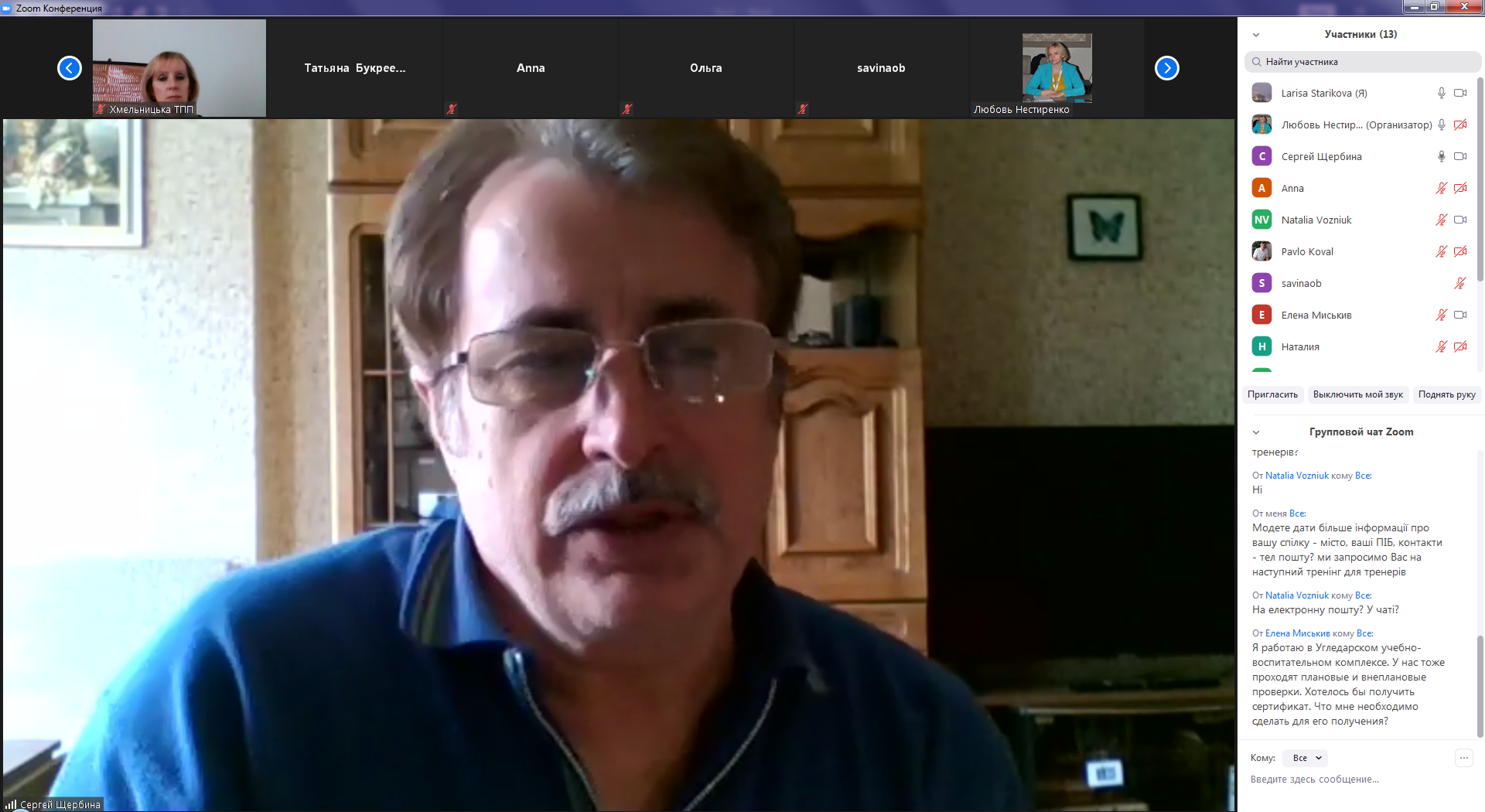Click Сергей Щербина's camera icon
Screen dimensions: 1485x812
pos(1460,156)
